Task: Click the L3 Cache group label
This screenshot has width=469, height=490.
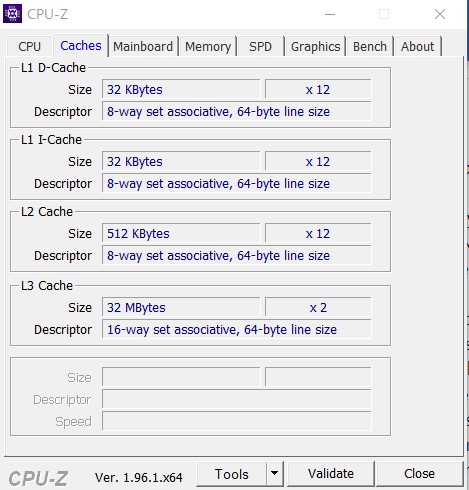Action: (x=47, y=286)
